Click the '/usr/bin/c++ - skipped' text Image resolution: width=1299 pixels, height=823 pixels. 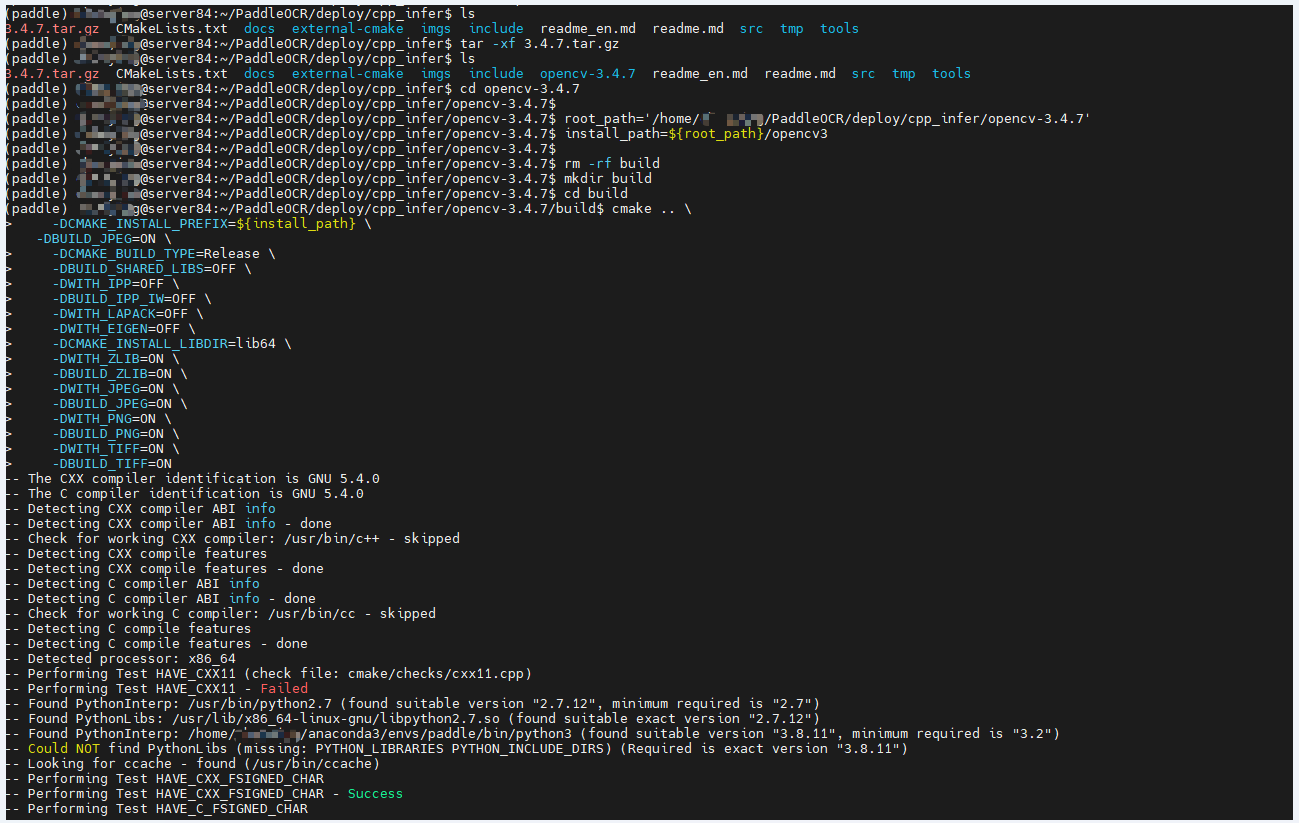click(372, 539)
